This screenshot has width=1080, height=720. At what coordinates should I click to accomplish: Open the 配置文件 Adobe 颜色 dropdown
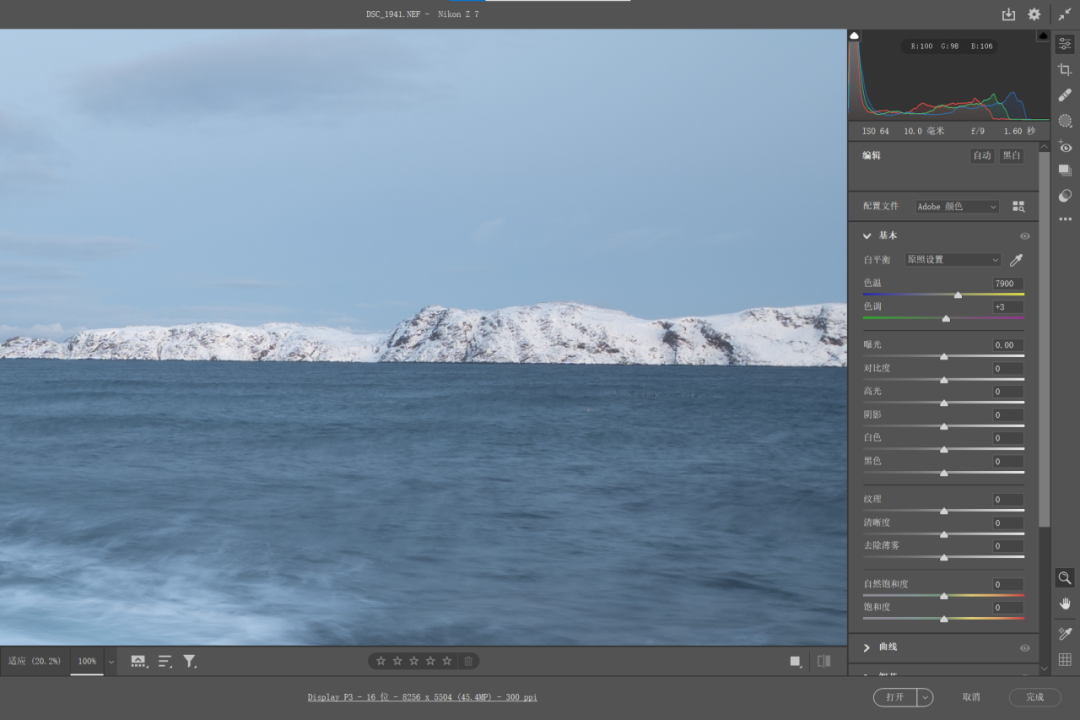pos(957,207)
